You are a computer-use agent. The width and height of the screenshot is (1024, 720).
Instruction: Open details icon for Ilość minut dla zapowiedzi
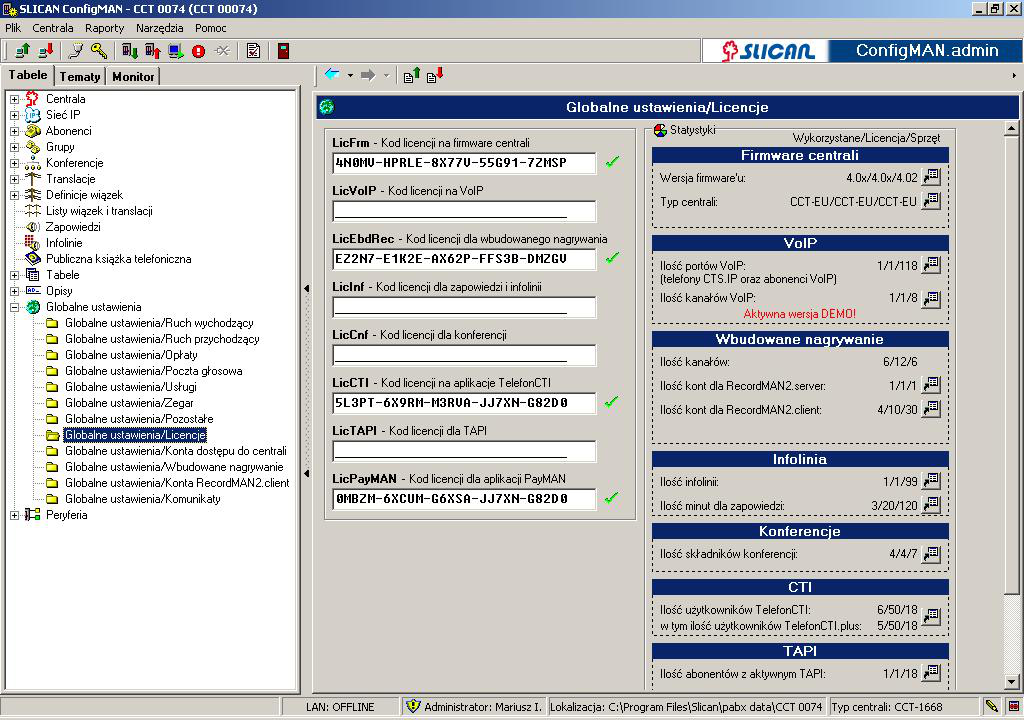[931, 504]
